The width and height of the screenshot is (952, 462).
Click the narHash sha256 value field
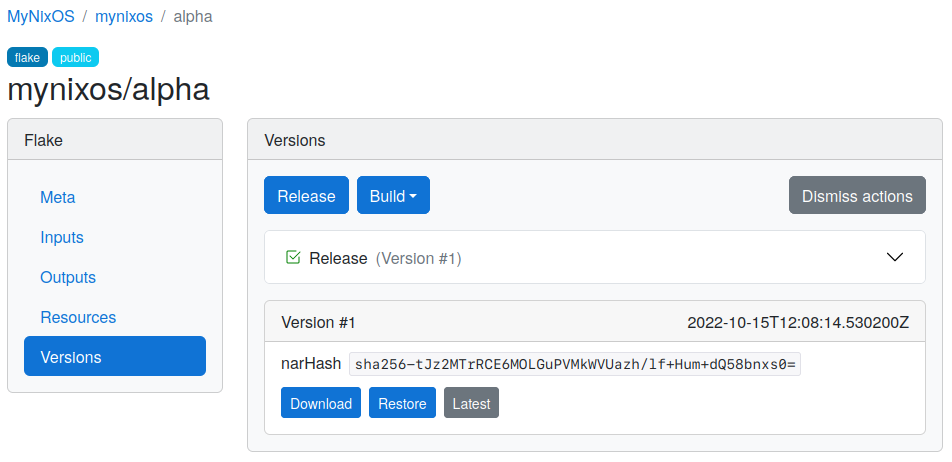pos(574,364)
